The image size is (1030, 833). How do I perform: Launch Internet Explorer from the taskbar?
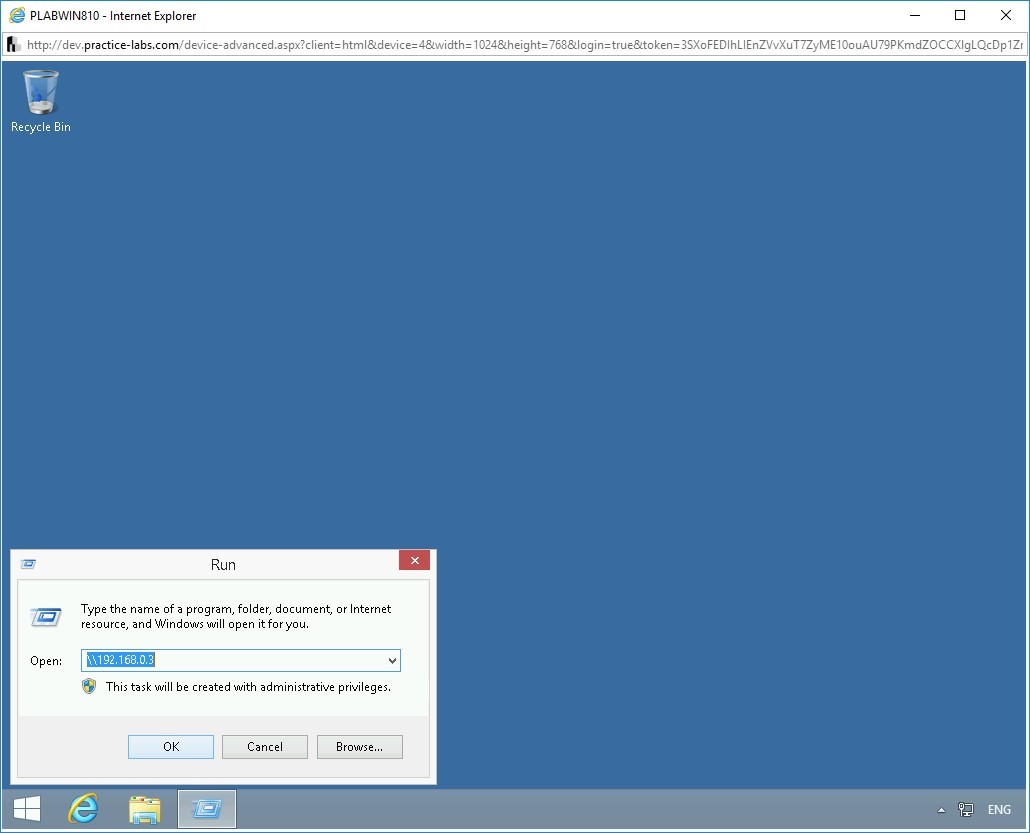point(84,809)
